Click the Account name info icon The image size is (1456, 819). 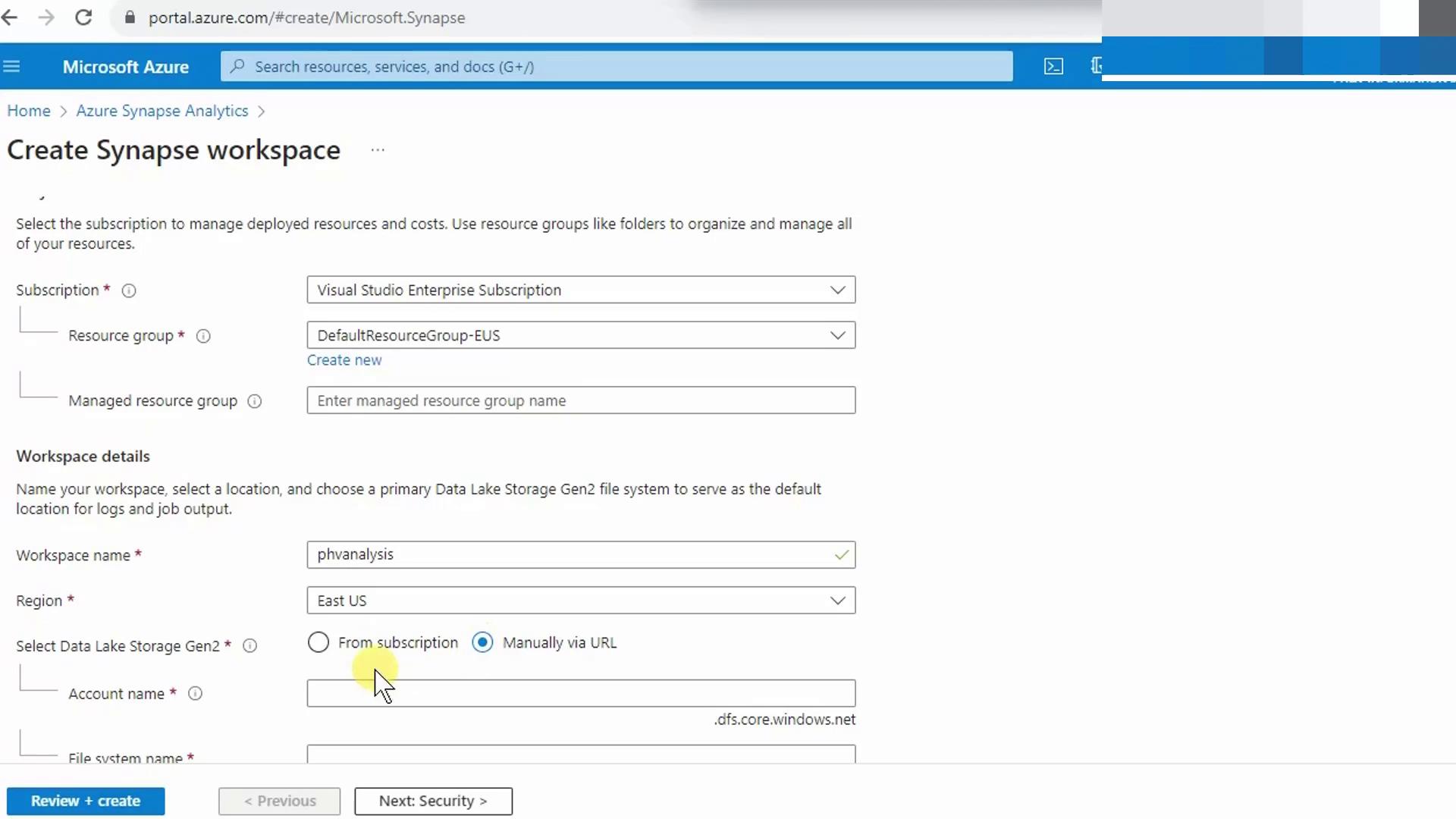click(x=195, y=694)
